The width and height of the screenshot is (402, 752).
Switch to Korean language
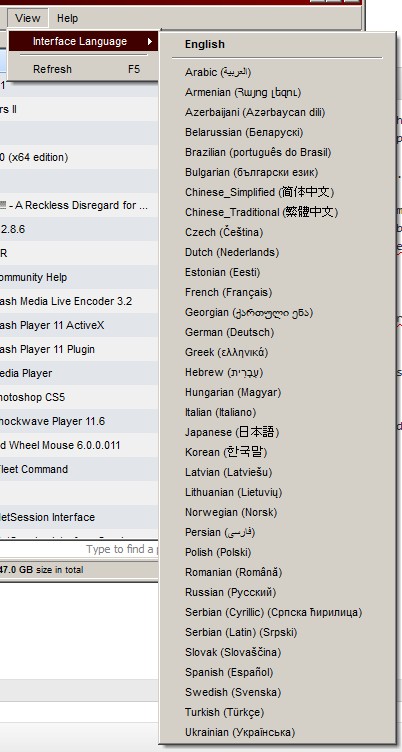(x=277, y=452)
